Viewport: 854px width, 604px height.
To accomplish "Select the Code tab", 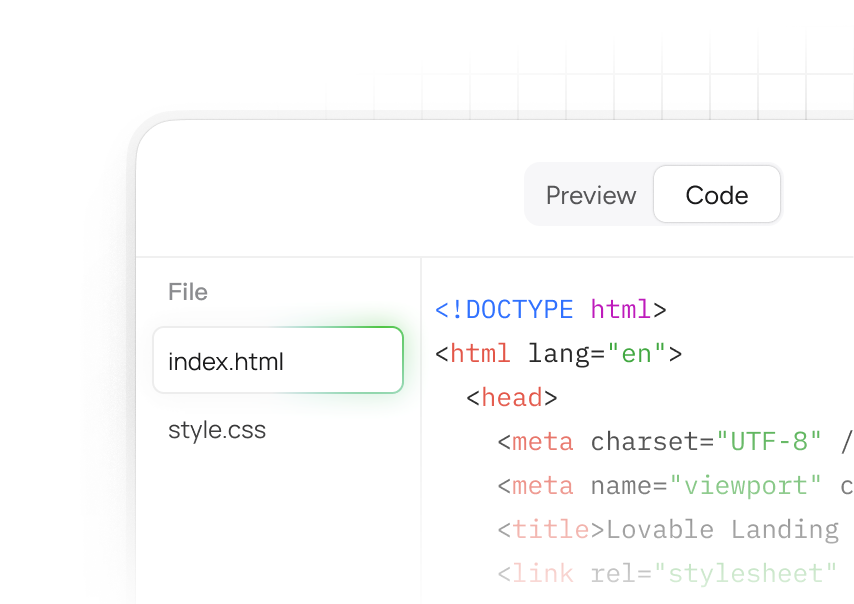I will (x=716, y=195).
